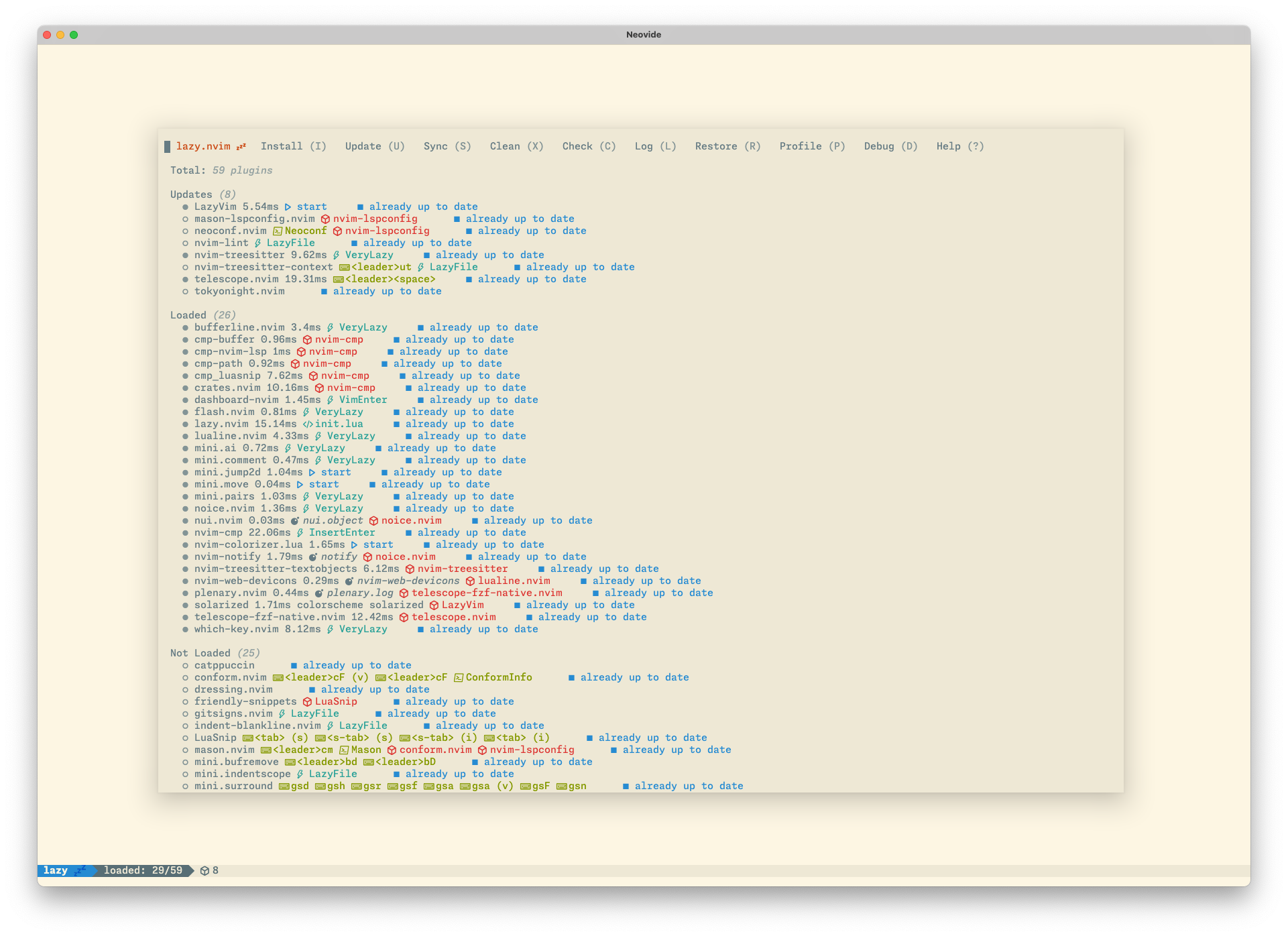Click the loaded: 29/59 statusline segment
Image resolution: width=1288 pixels, height=936 pixels.
[x=143, y=871]
